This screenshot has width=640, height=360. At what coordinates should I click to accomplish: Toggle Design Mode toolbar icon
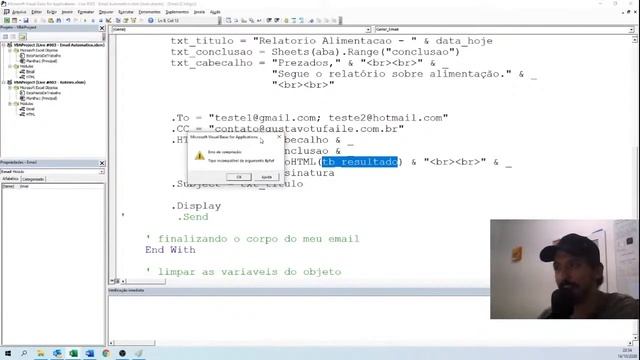tap(109, 20)
